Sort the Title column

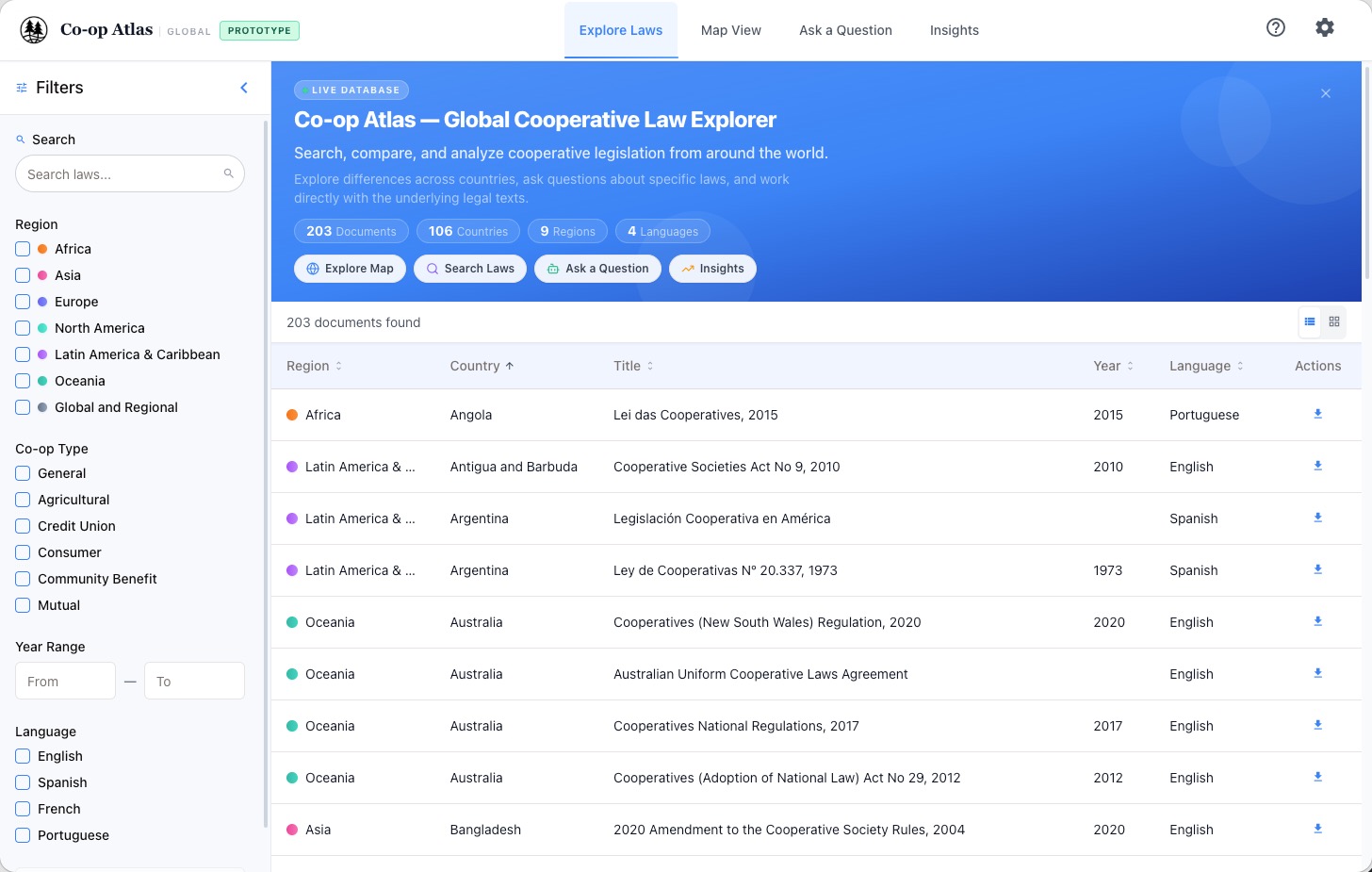[x=650, y=366]
